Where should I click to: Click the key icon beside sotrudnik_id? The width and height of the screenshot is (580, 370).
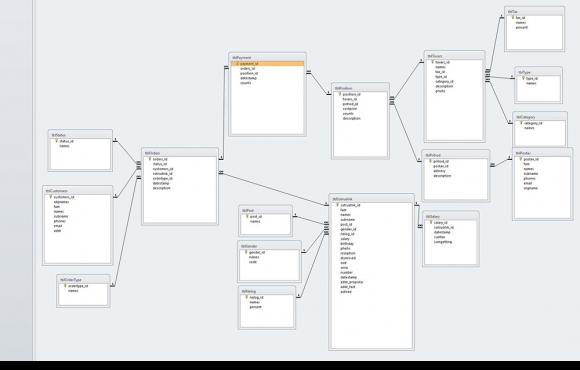coord(337,205)
